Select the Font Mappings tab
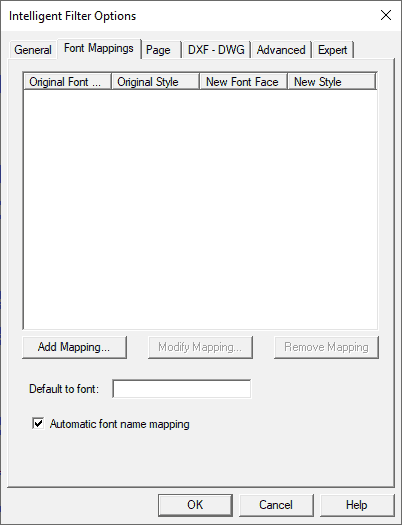This screenshot has width=402, height=525. click(x=99, y=48)
